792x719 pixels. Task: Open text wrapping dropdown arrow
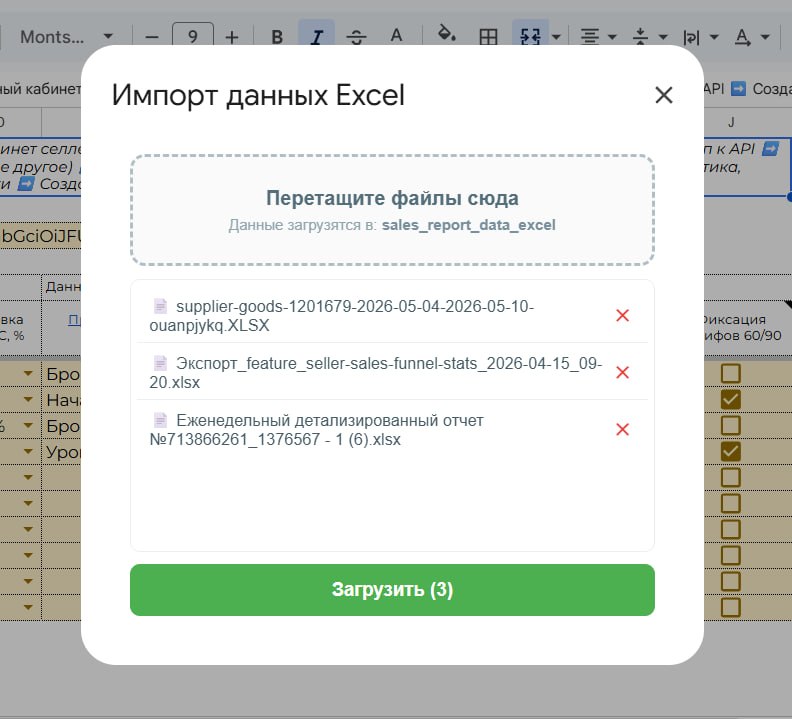(714, 37)
